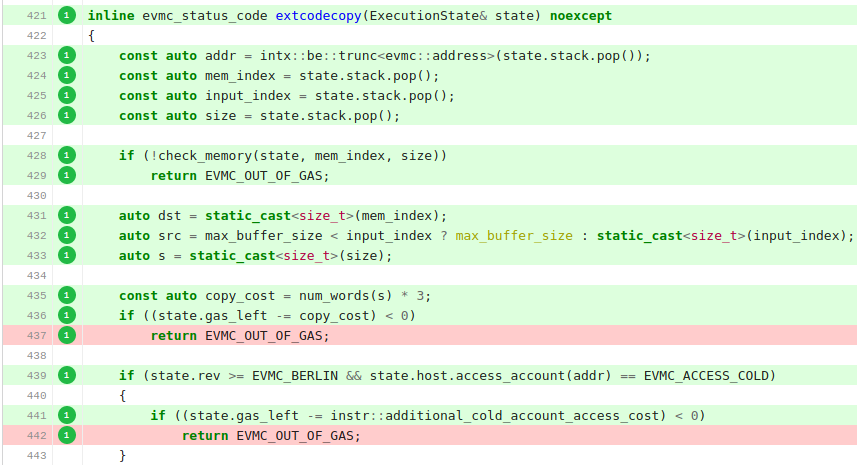The image size is (857, 465).
Task: Click size variable declaration on line 426
Action: (221, 116)
